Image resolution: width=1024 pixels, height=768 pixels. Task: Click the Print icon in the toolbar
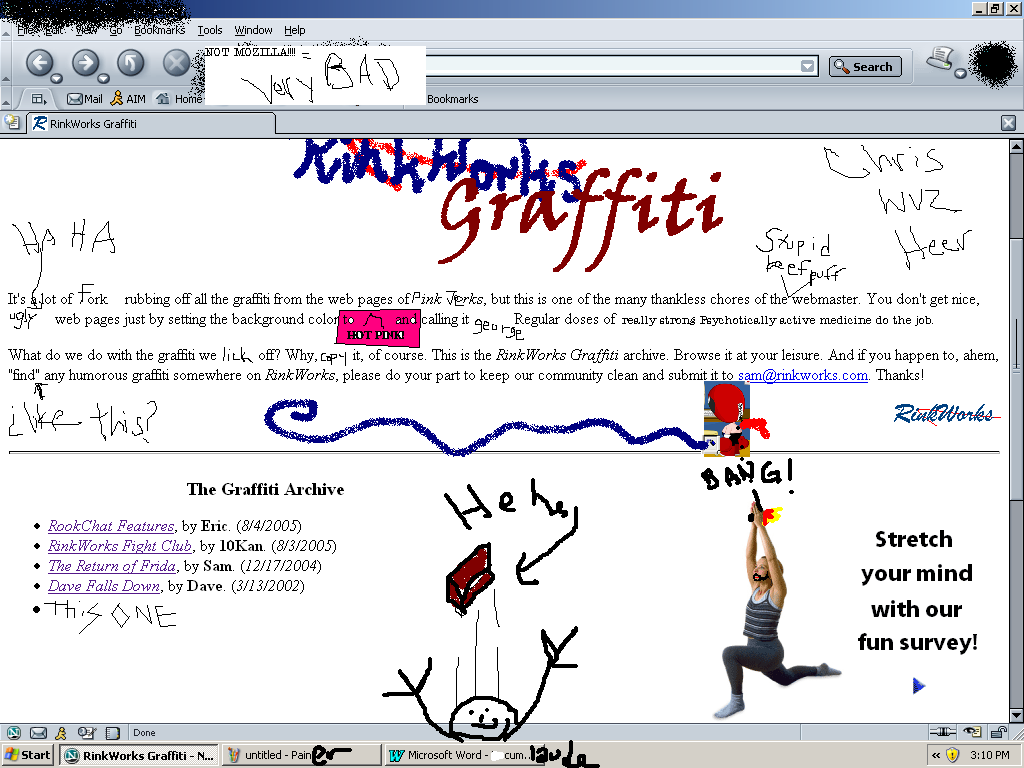point(940,57)
